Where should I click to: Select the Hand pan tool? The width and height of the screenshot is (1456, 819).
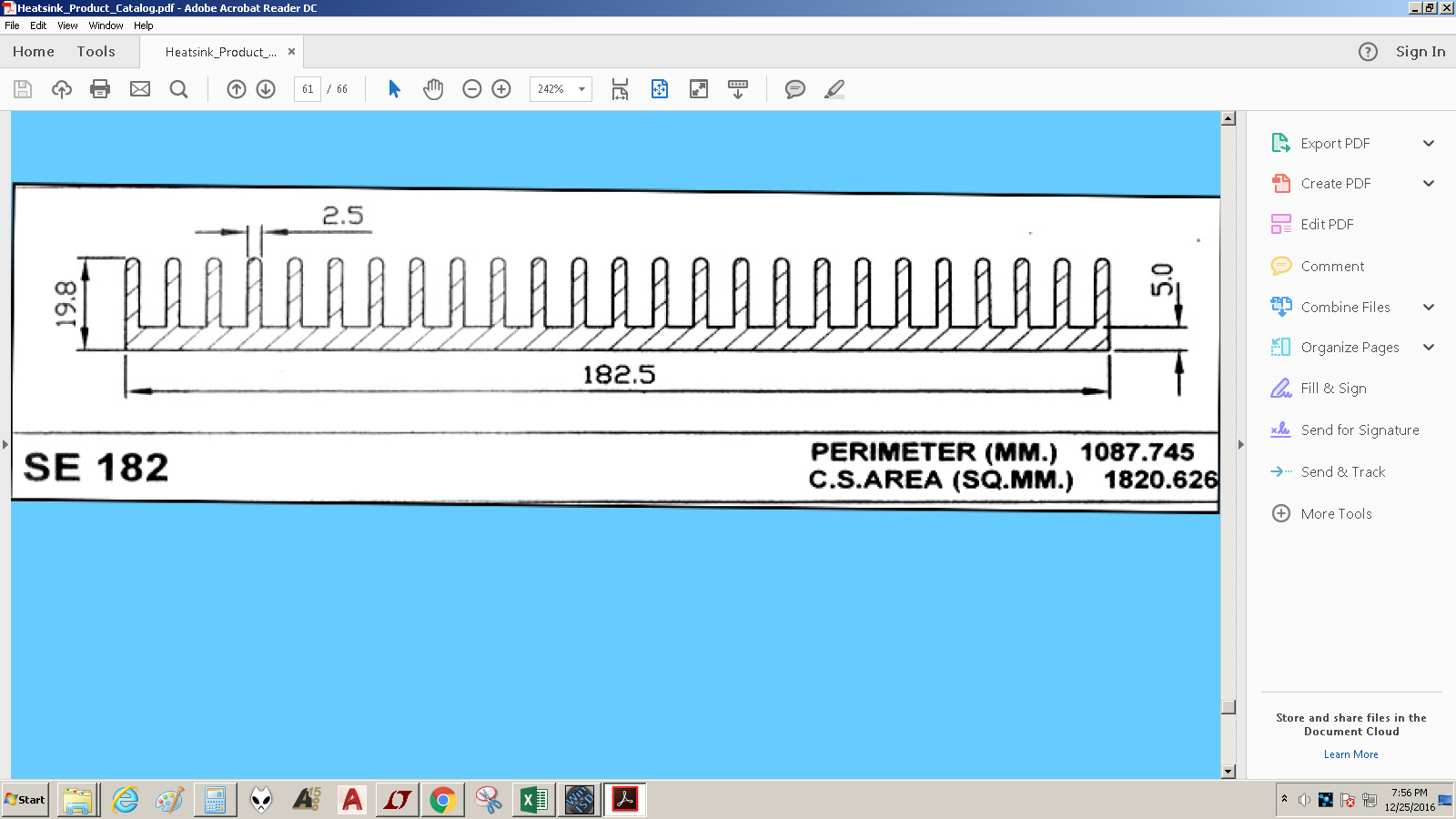pos(433,89)
